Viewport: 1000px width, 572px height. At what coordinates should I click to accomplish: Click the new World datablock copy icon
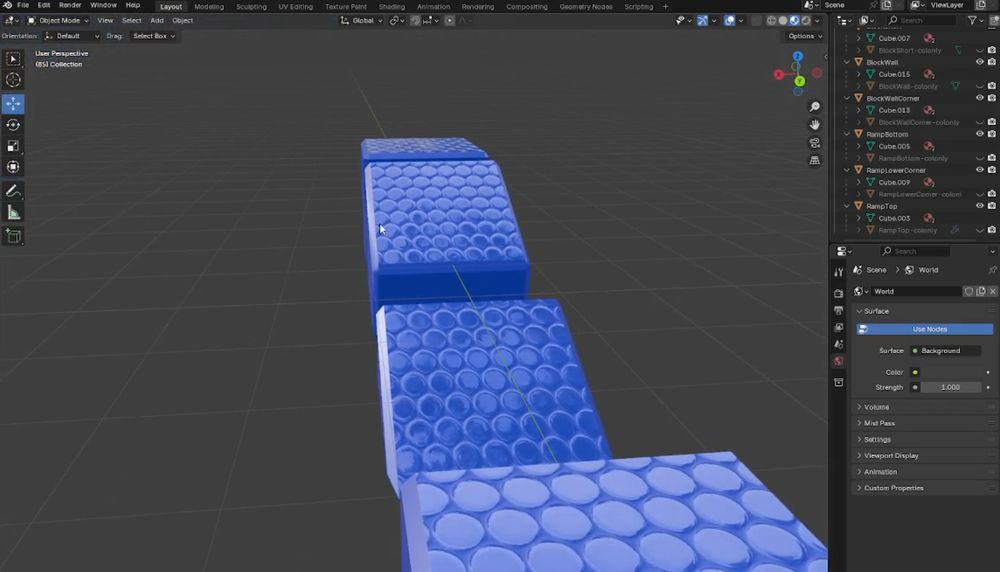(x=981, y=291)
